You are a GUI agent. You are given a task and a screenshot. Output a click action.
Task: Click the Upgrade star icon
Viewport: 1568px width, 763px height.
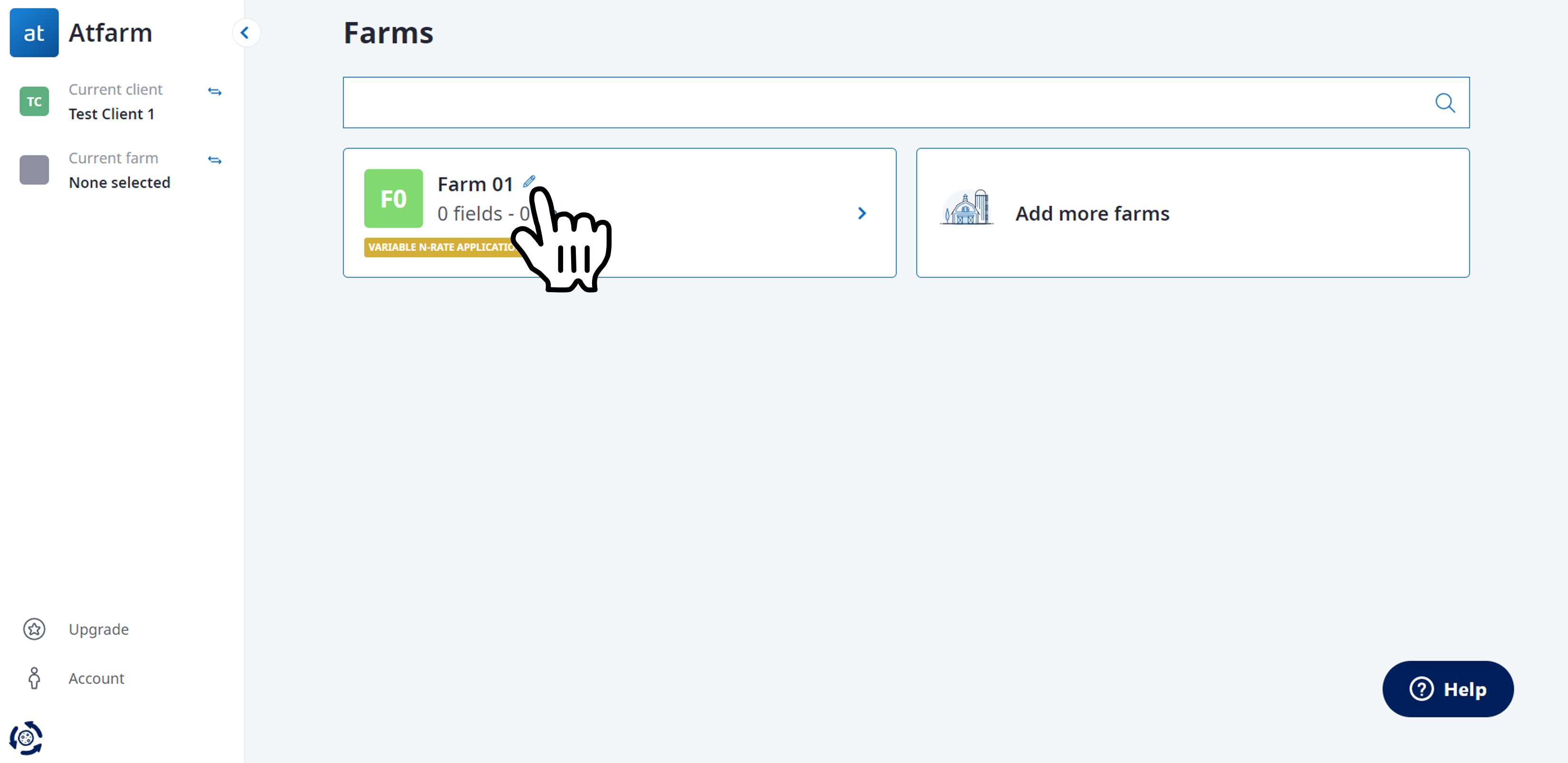[x=34, y=629]
